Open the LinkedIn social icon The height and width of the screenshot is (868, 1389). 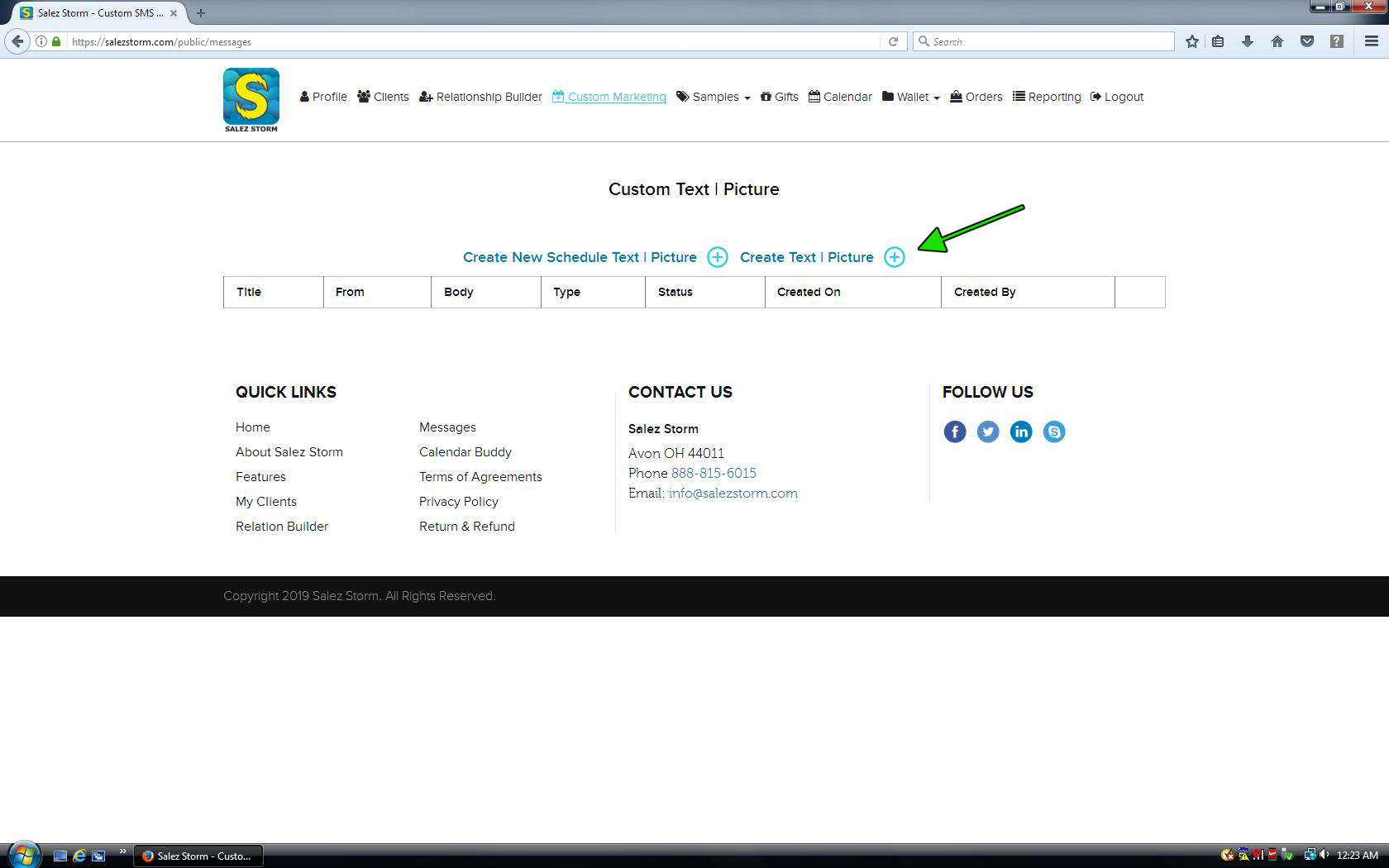pyautogui.click(x=1020, y=432)
